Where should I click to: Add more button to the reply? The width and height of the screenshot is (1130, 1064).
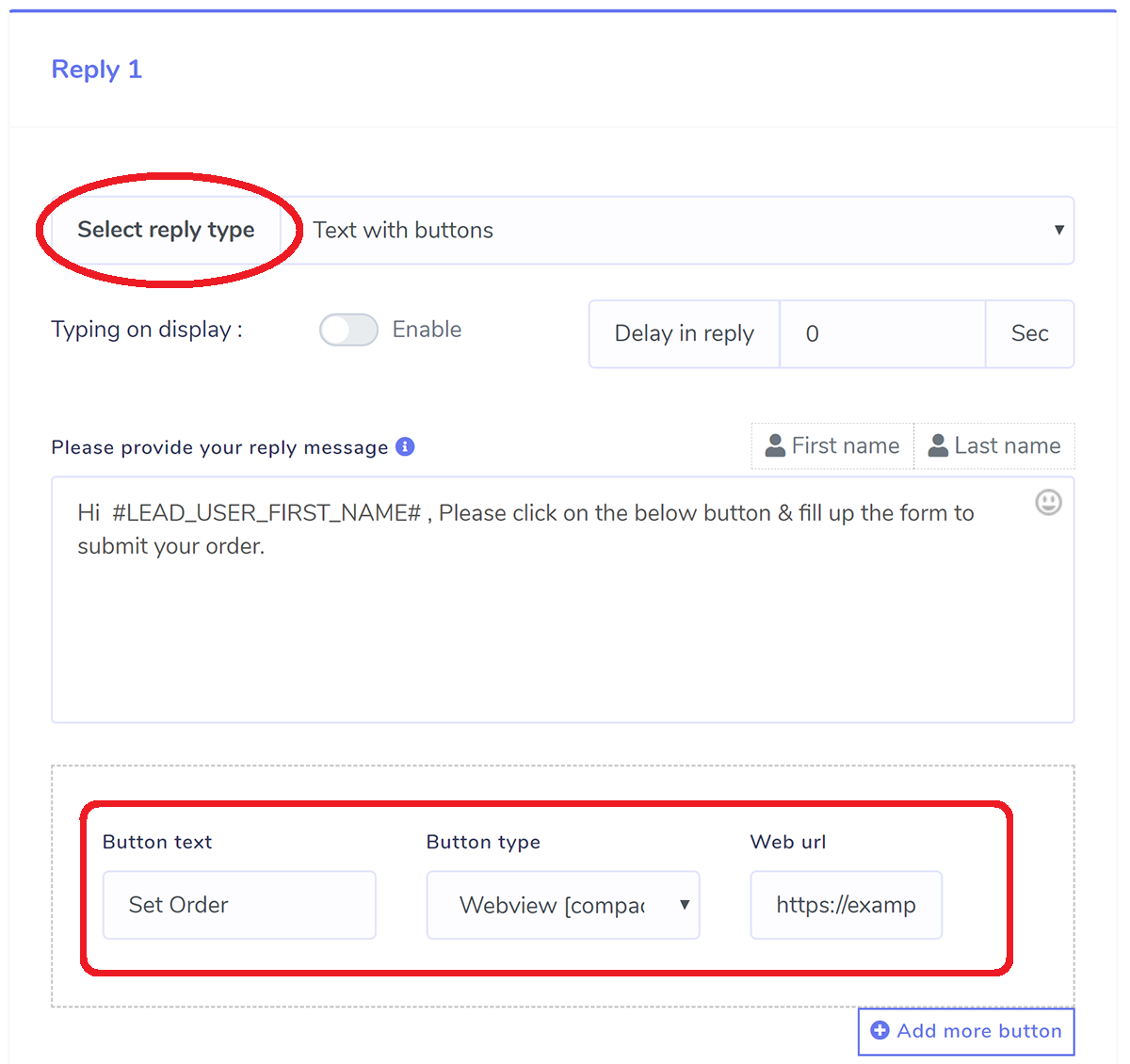point(965,1031)
